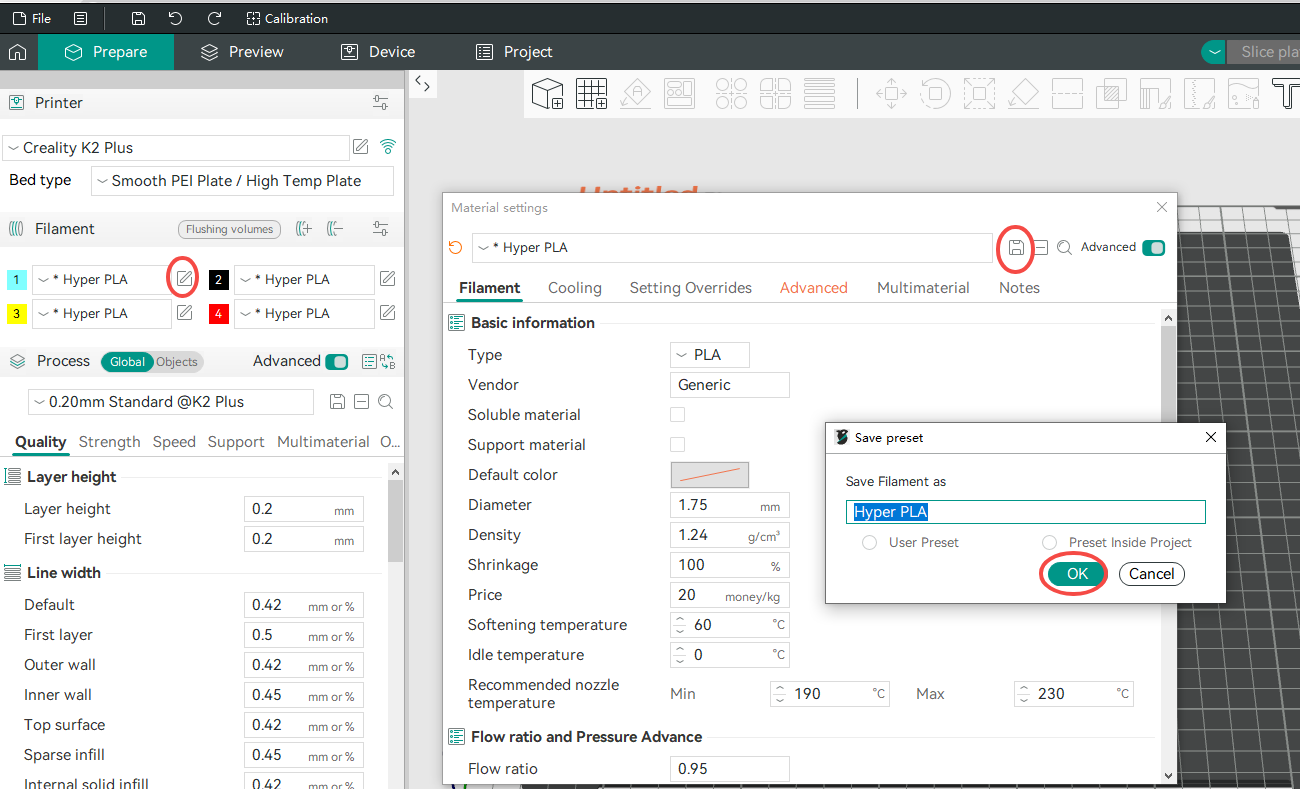Click OK in Save preset dialog

click(1077, 574)
